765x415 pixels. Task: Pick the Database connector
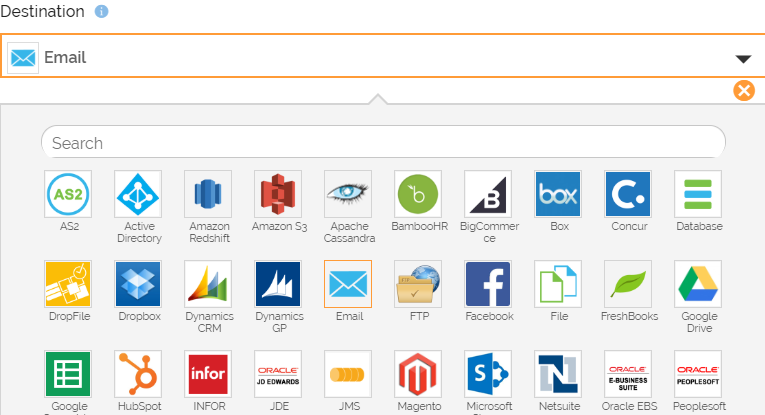pos(699,194)
